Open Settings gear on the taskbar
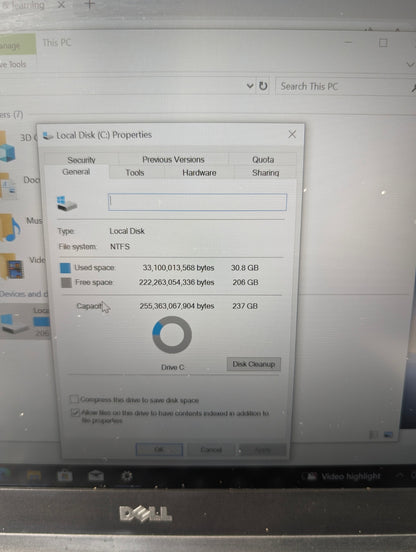The height and width of the screenshot is (552, 416). tap(127, 476)
